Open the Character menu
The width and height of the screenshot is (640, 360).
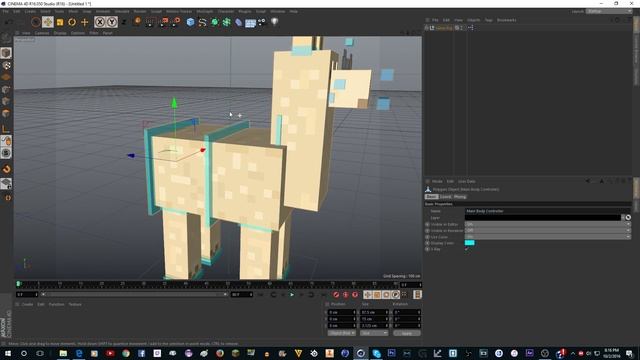point(225,11)
